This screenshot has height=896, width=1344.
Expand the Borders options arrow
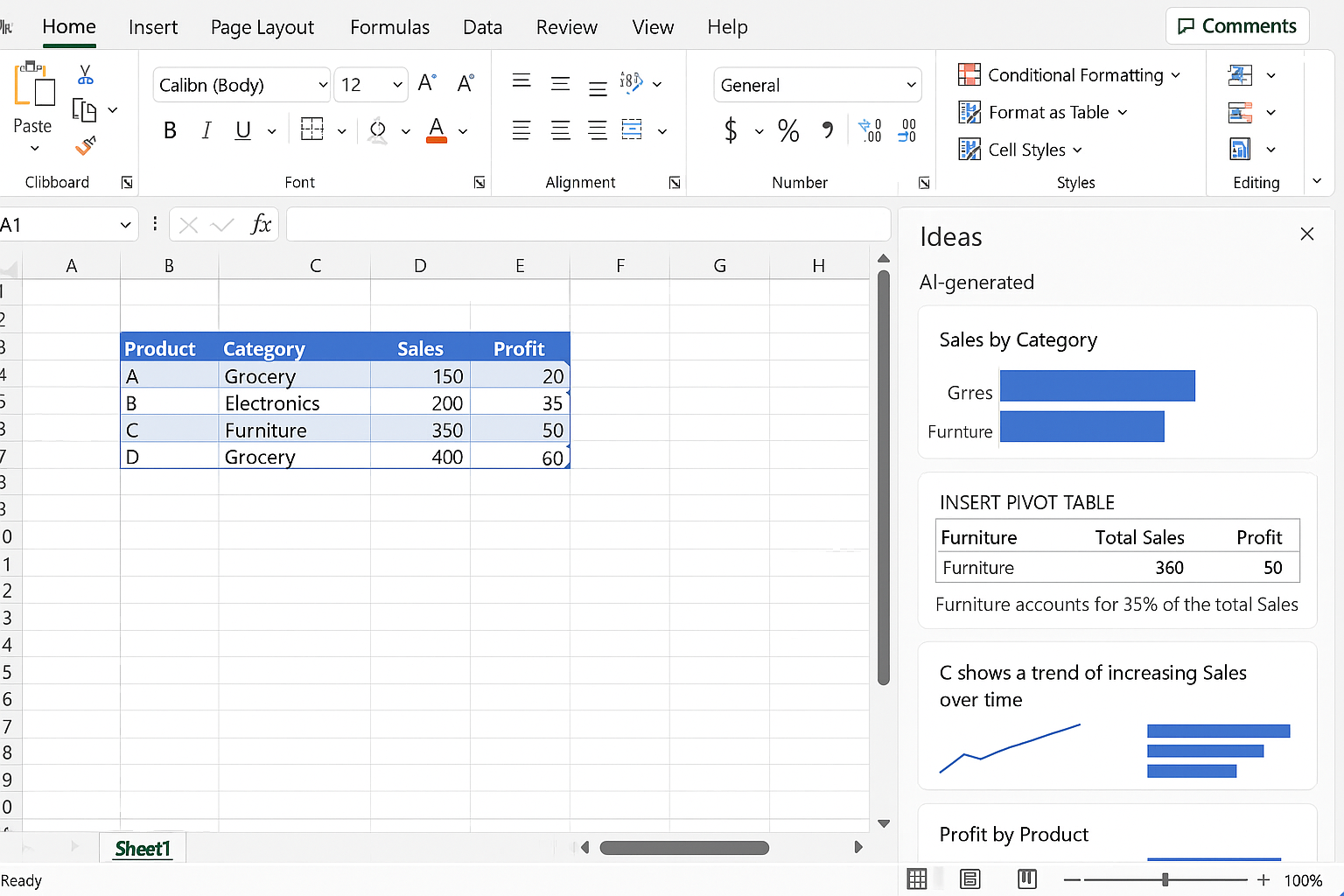(342, 131)
